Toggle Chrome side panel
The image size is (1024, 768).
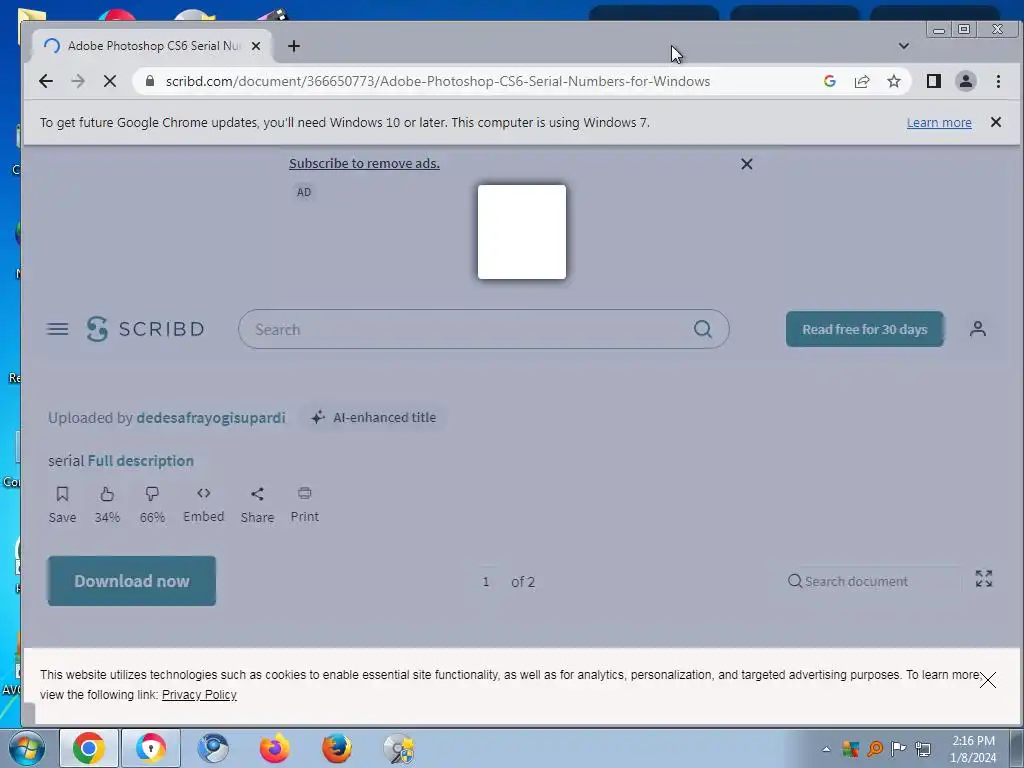pos(933,81)
